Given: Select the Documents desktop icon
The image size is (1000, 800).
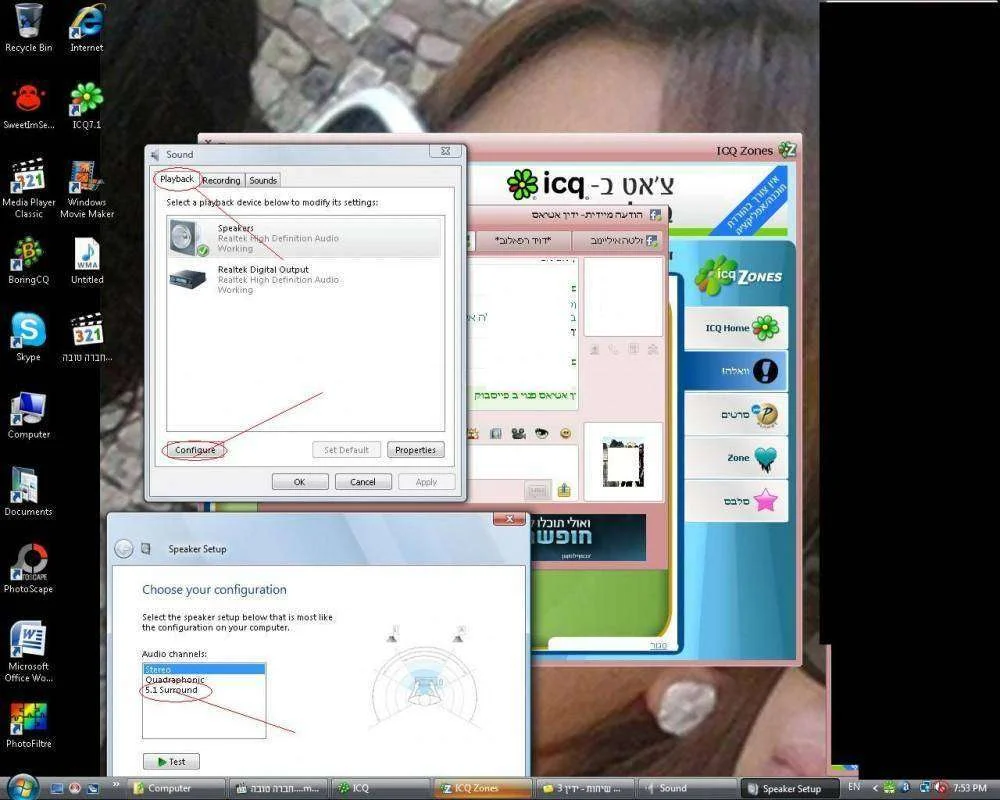Looking at the screenshot, I should tap(28, 491).
